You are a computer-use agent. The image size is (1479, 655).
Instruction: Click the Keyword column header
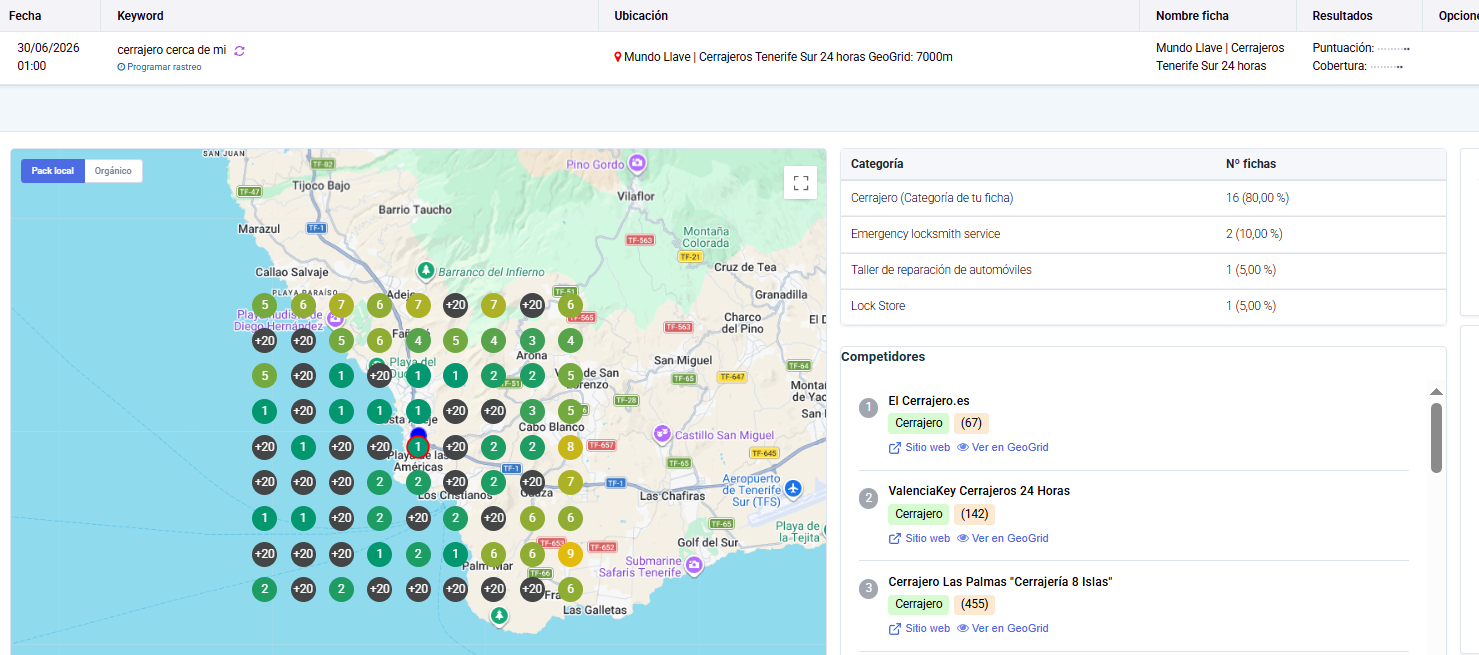tap(140, 16)
